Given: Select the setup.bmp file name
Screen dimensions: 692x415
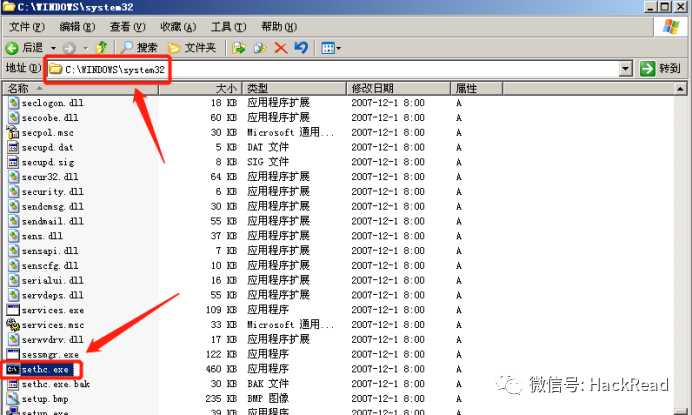Looking at the screenshot, I should 45,400.
